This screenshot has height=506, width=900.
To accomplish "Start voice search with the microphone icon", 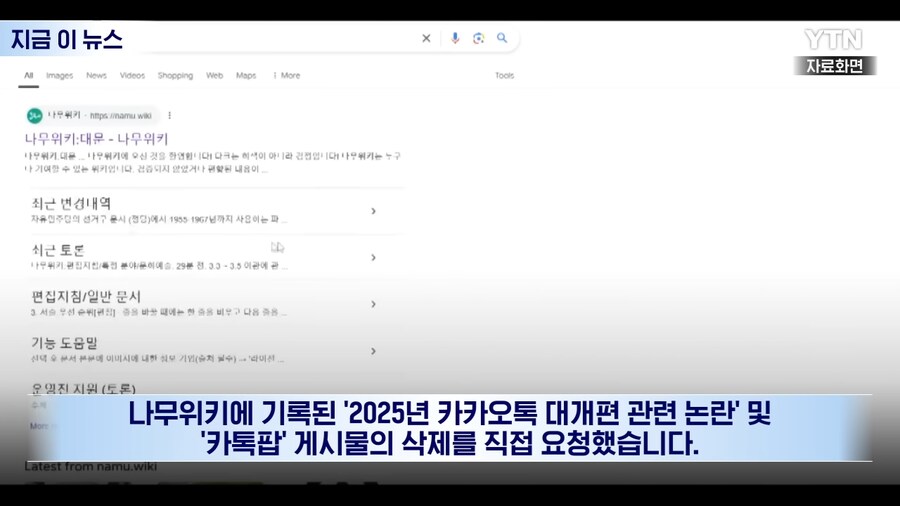I will [x=455, y=39].
